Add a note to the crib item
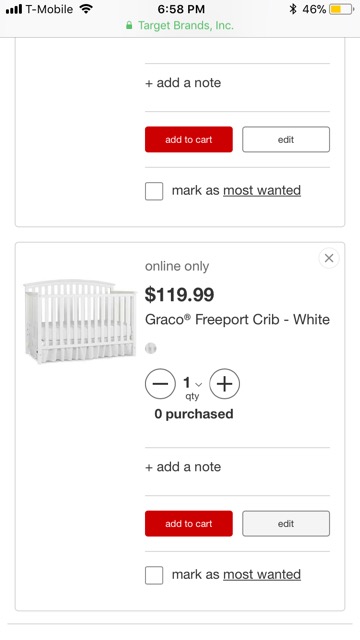Screen dimensions: 360x640 [x=183, y=467]
